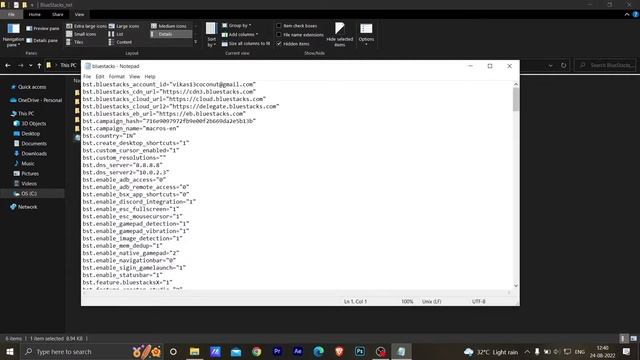Open Explorer help question mark icon
The width and height of the screenshot is (640, 360).
click(x=636, y=14)
